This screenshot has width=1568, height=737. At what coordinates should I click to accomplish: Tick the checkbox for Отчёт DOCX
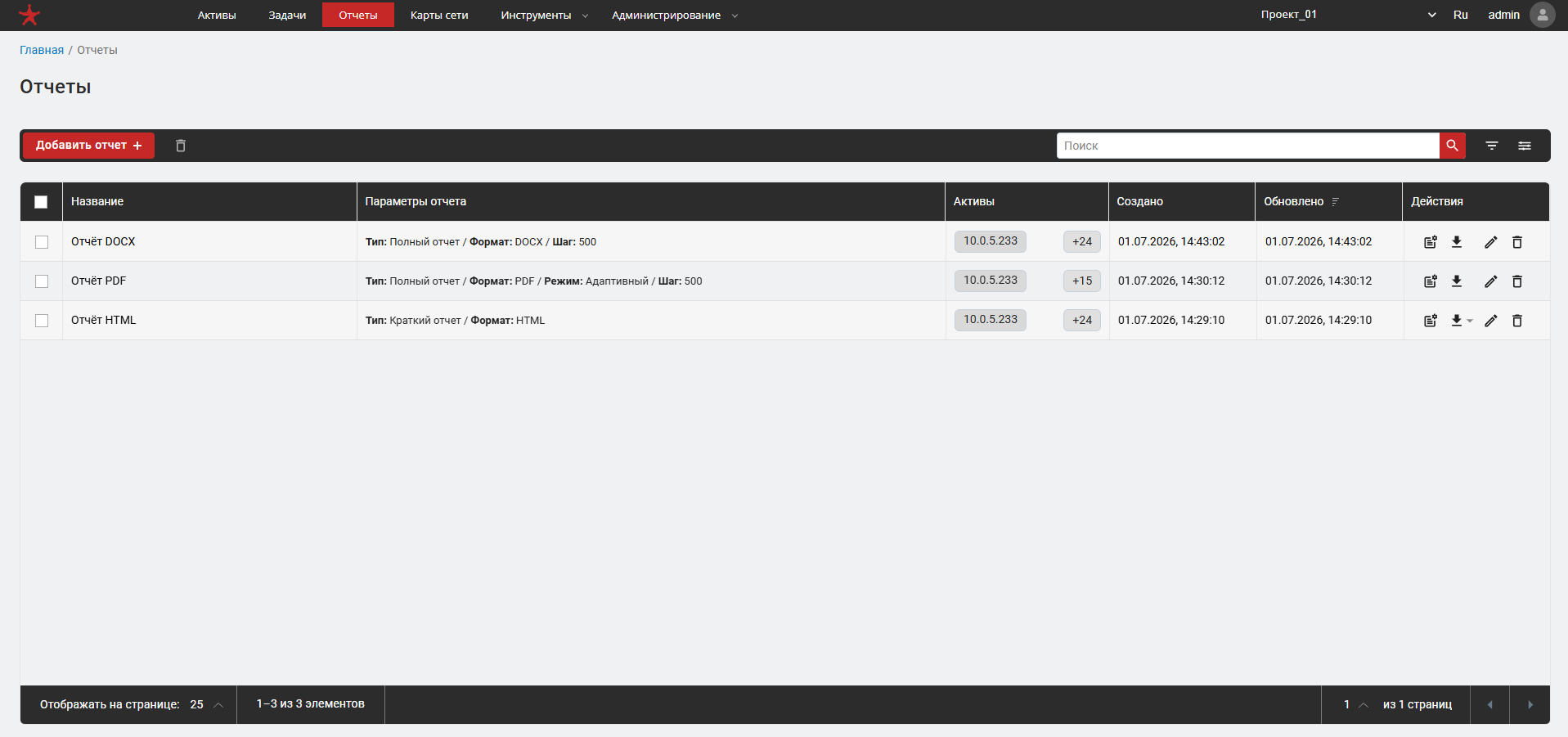coord(42,242)
